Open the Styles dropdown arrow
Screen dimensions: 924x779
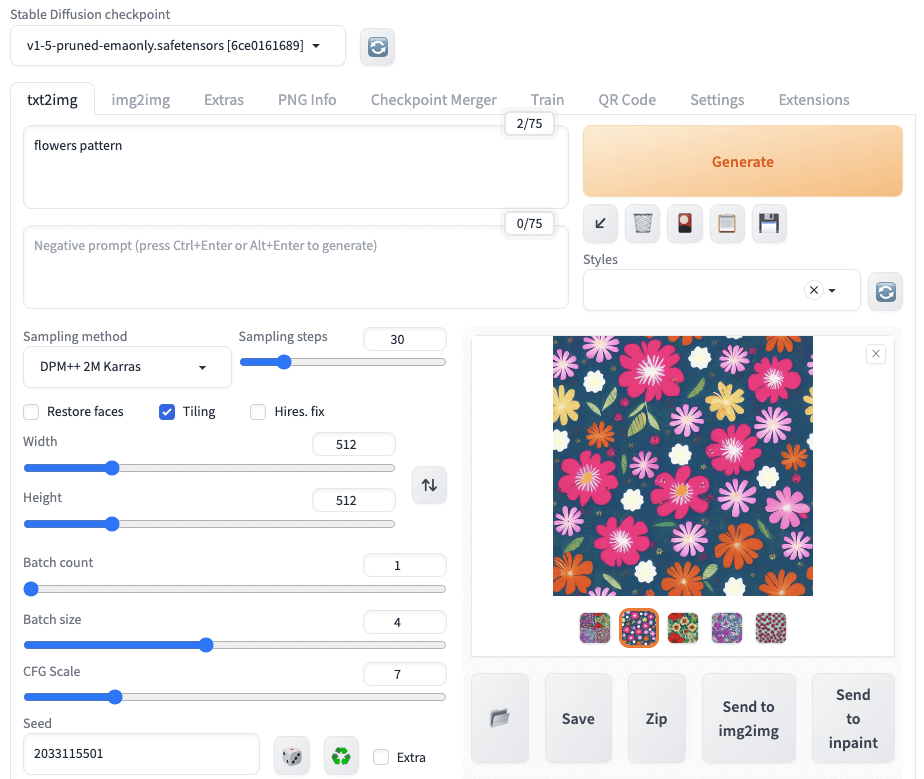pyautogui.click(x=833, y=290)
